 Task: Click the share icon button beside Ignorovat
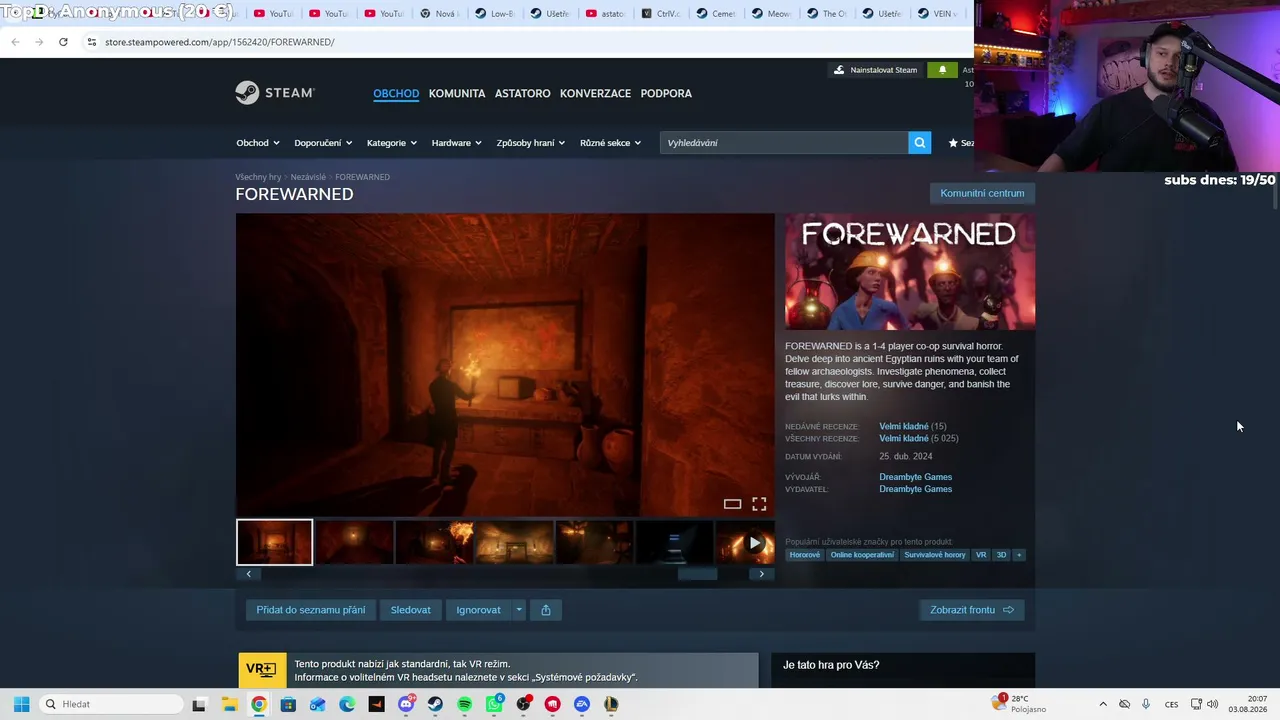pyautogui.click(x=546, y=610)
